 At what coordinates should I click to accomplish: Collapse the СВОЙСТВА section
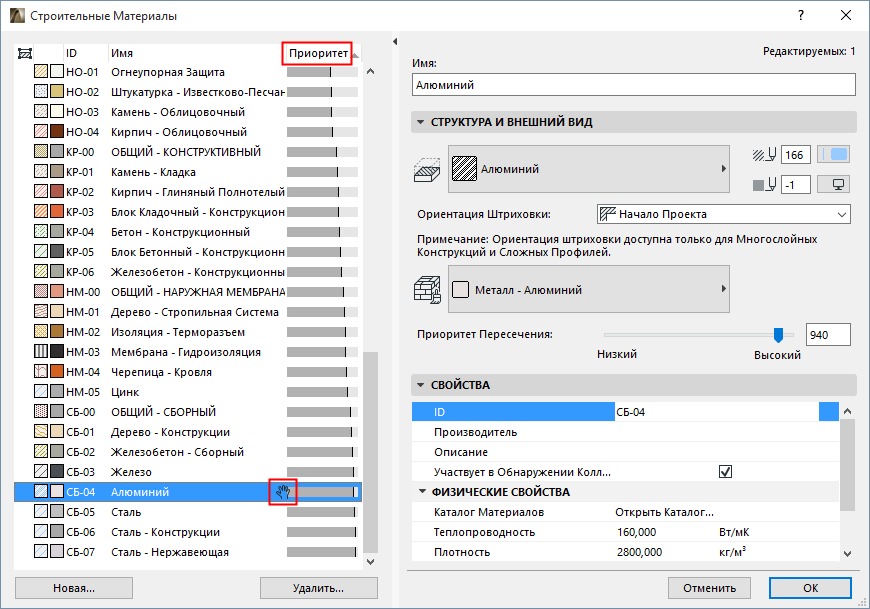pyautogui.click(x=420, y=384)
